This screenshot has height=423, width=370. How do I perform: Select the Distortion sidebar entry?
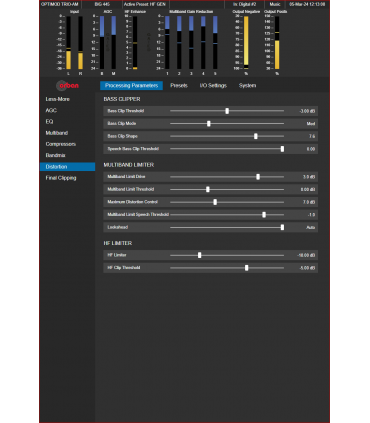pos(67,167)
